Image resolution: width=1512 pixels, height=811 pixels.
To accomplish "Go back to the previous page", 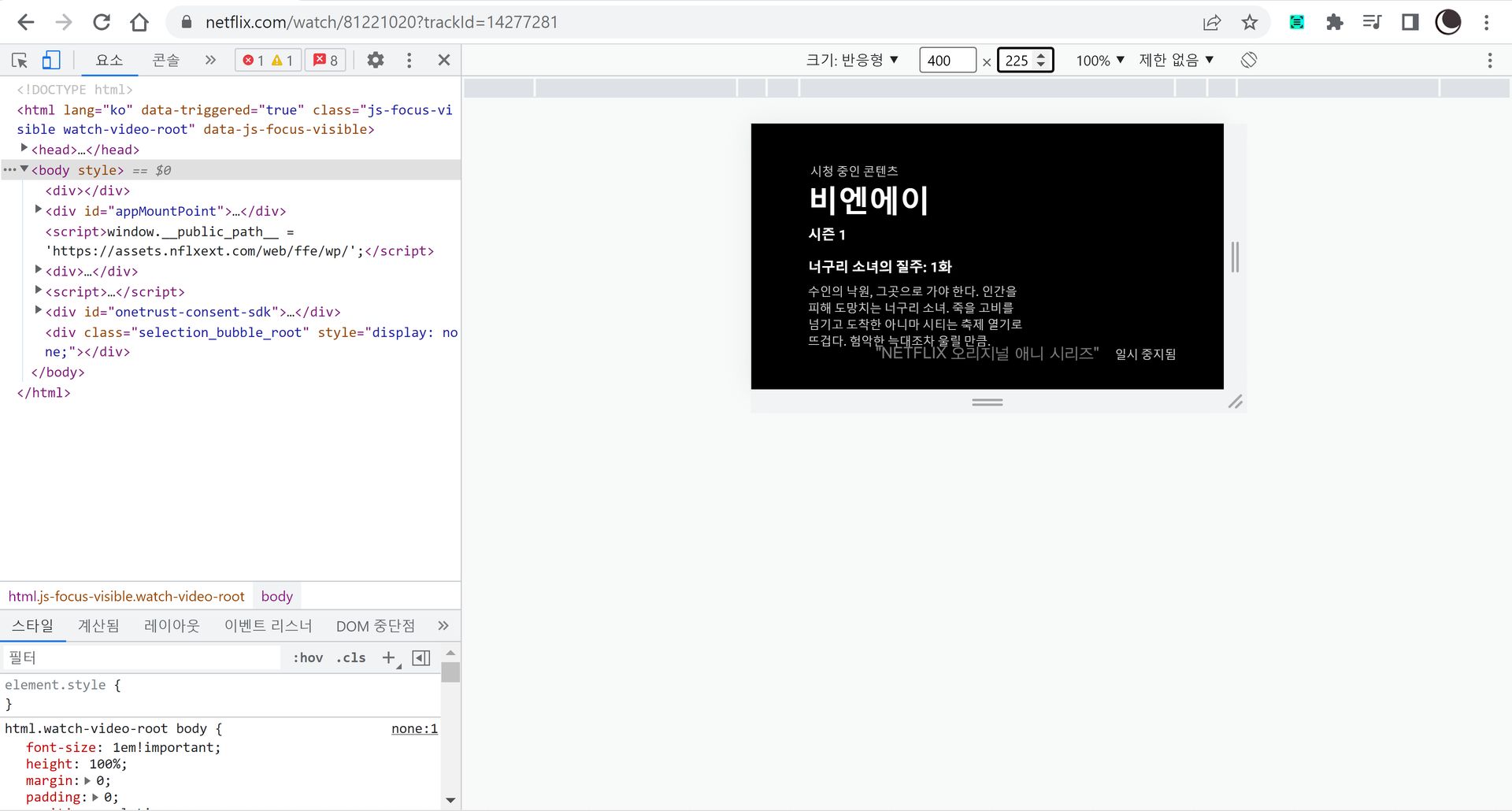I will coord(25,22).
